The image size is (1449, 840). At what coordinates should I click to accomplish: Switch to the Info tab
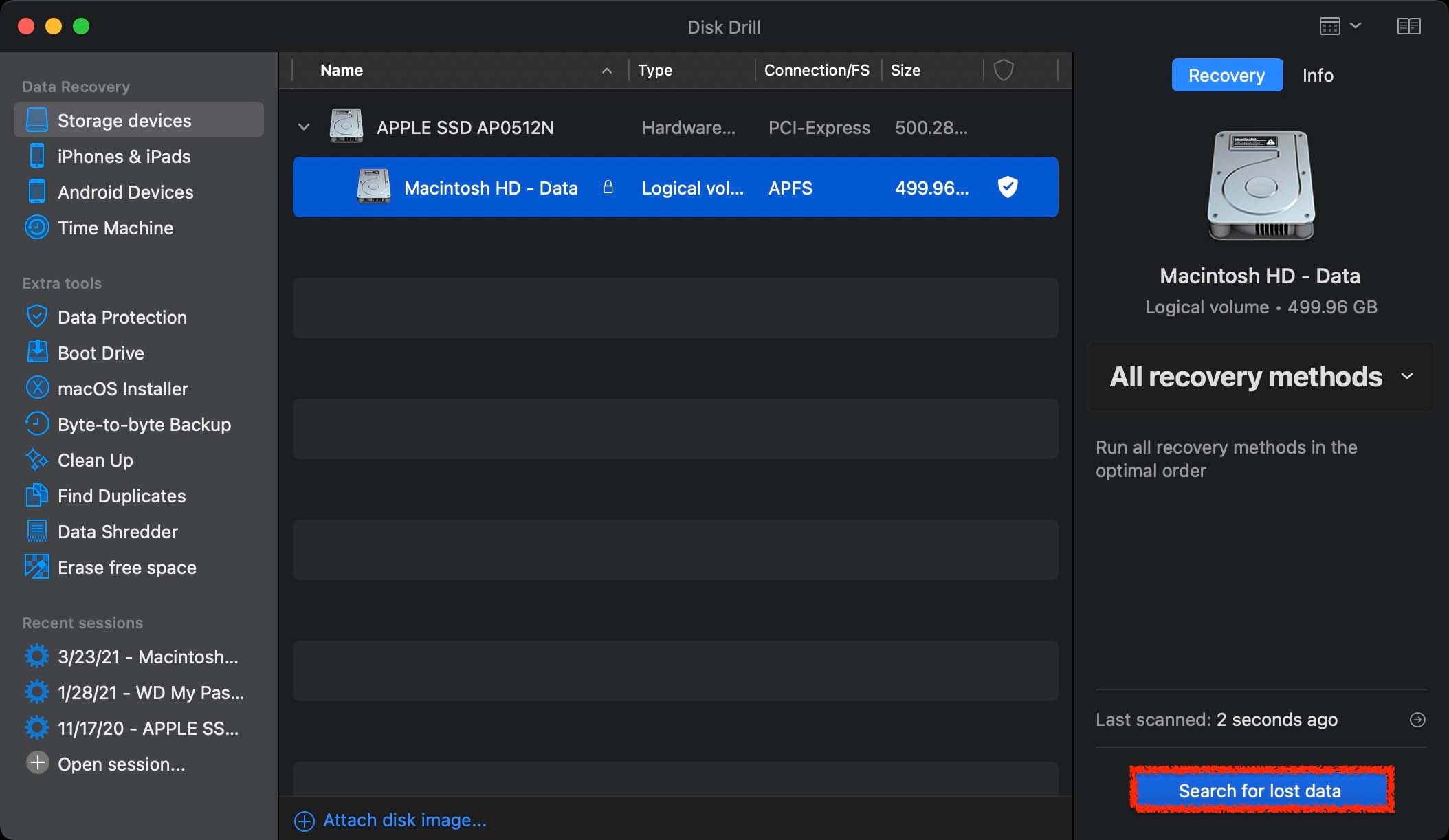tap(1318, 75)
